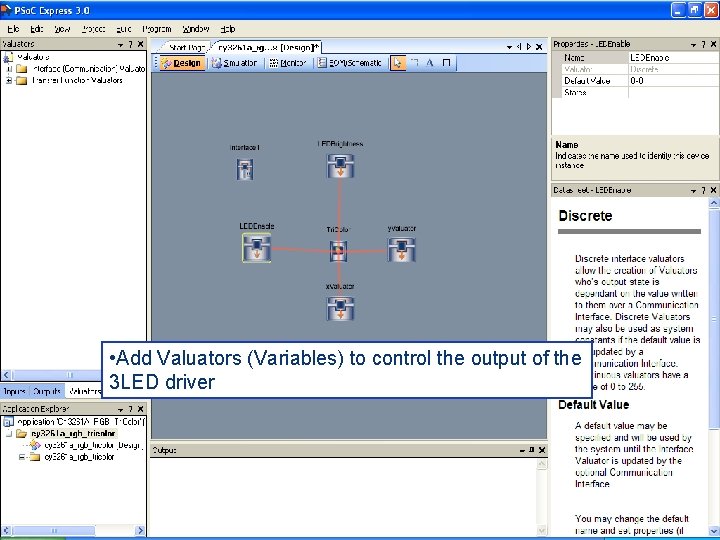Select the text 'A' annotation tool

click(x=430, y=62)
